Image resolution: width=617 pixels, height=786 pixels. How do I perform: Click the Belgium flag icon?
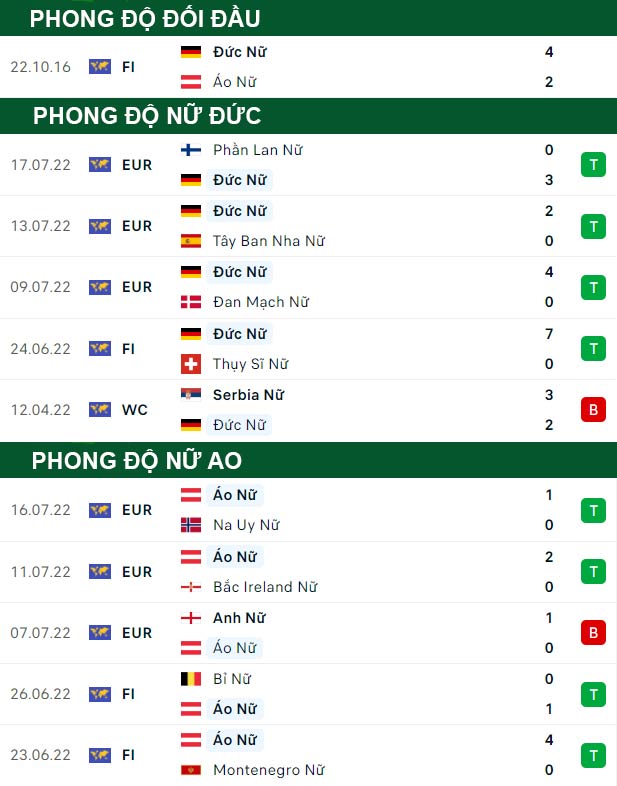(191, 679)
